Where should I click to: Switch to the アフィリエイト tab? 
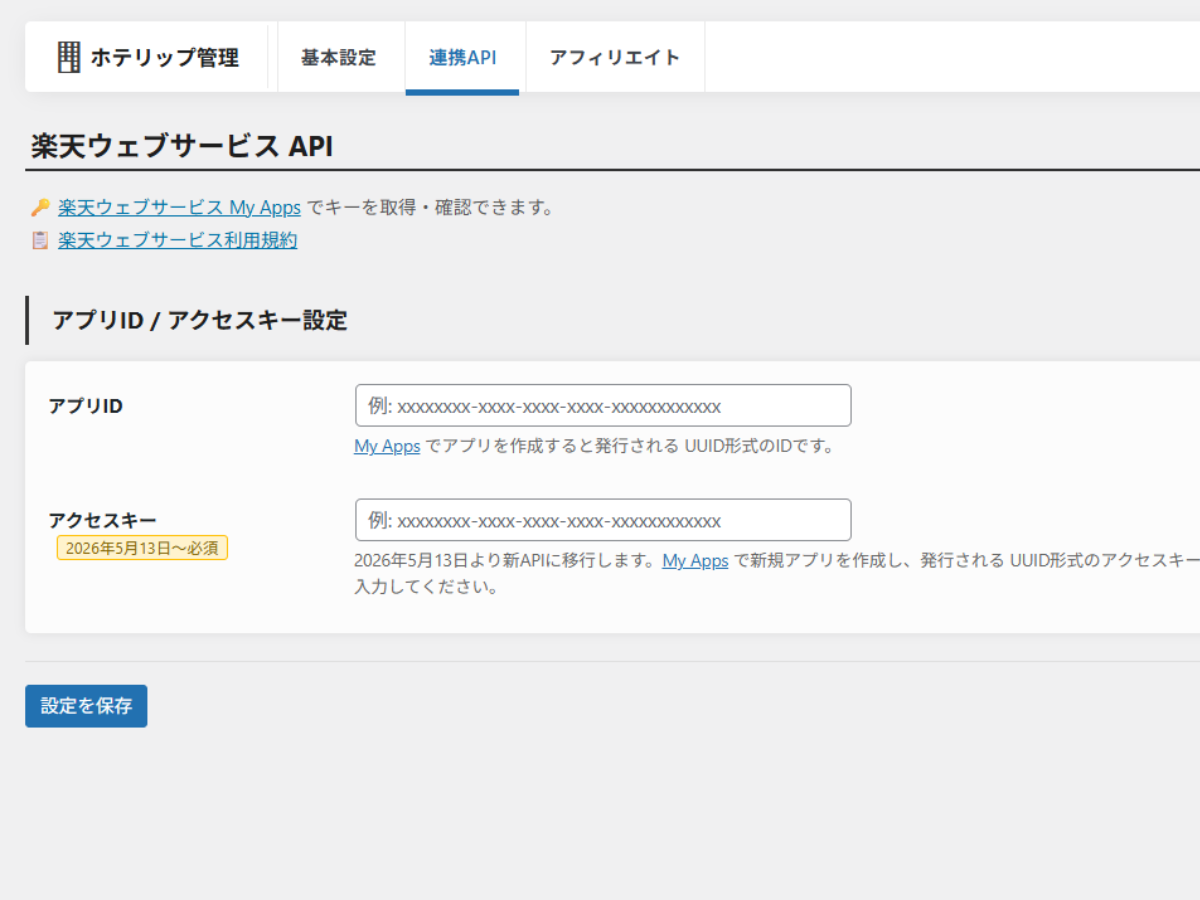pos(614,57)
